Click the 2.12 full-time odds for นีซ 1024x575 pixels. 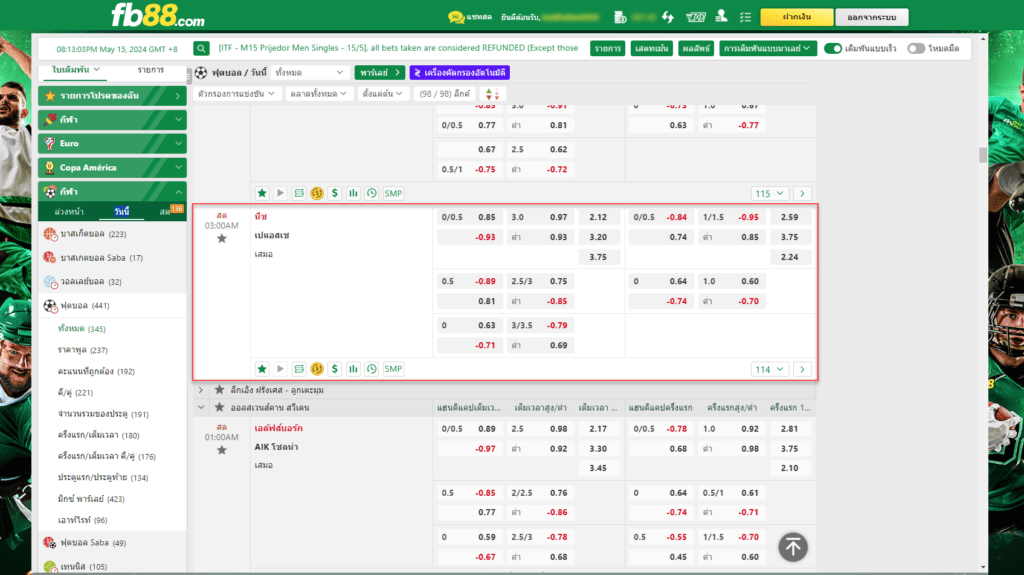click(598, 217)
